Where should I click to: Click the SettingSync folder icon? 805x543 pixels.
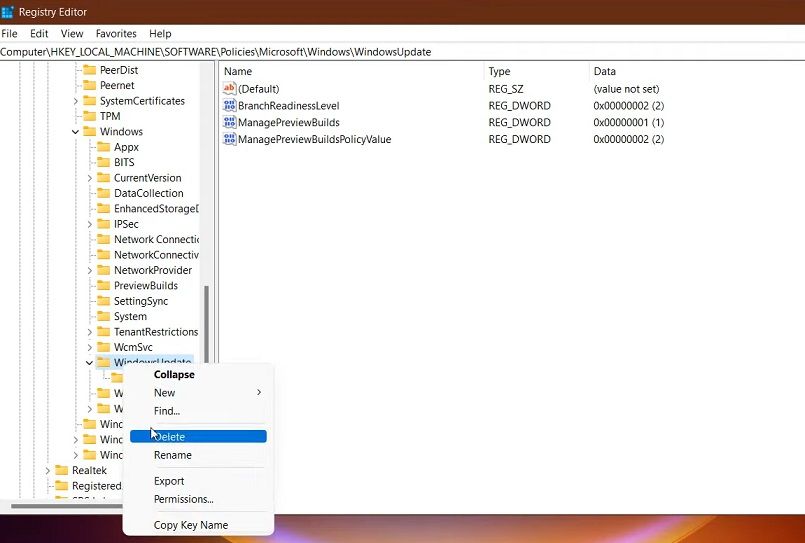(104, 301)
